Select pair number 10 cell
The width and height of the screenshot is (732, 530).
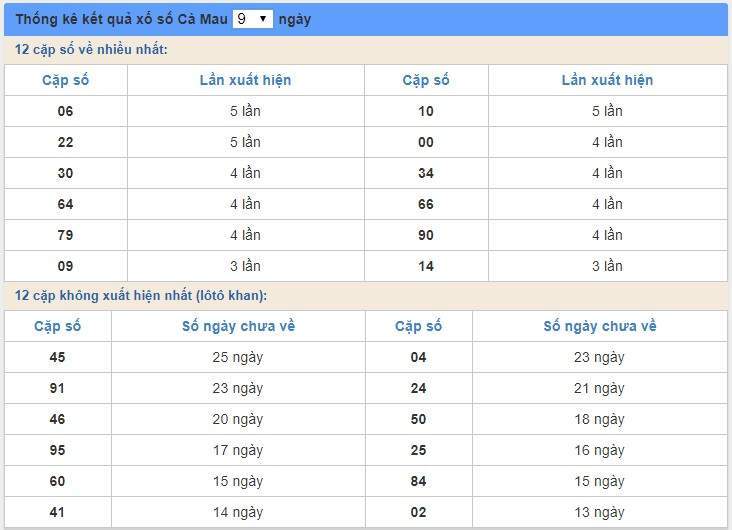426,111
